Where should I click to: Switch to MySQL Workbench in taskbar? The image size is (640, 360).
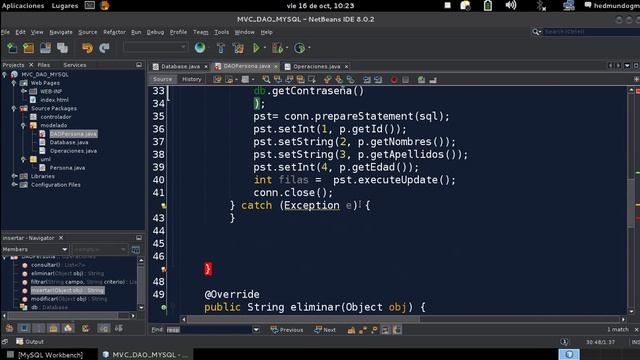pos(46,355)
